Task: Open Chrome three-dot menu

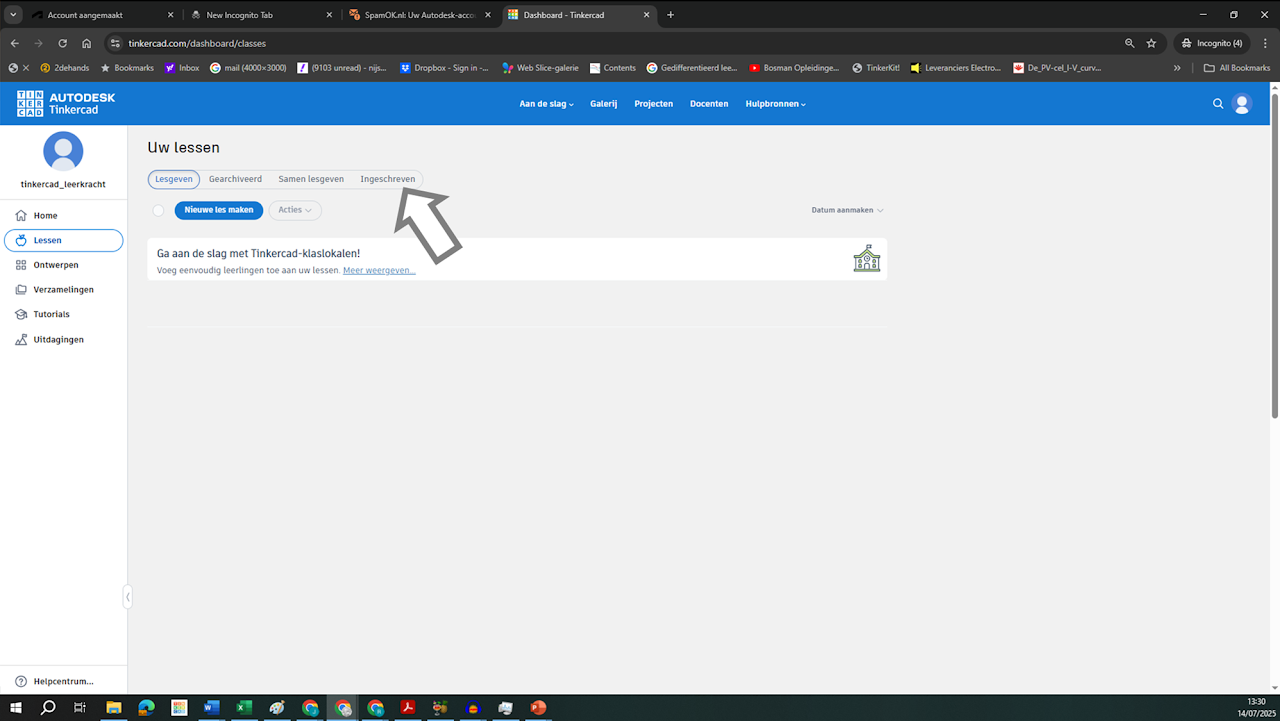Action: (x=1264, y=43)
